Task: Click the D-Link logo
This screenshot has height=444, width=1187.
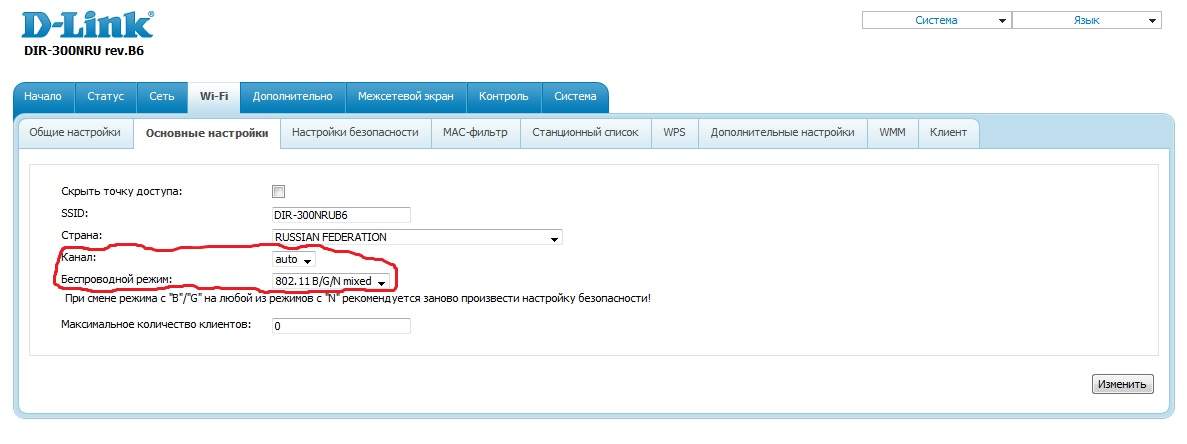Action: [88, 25]
